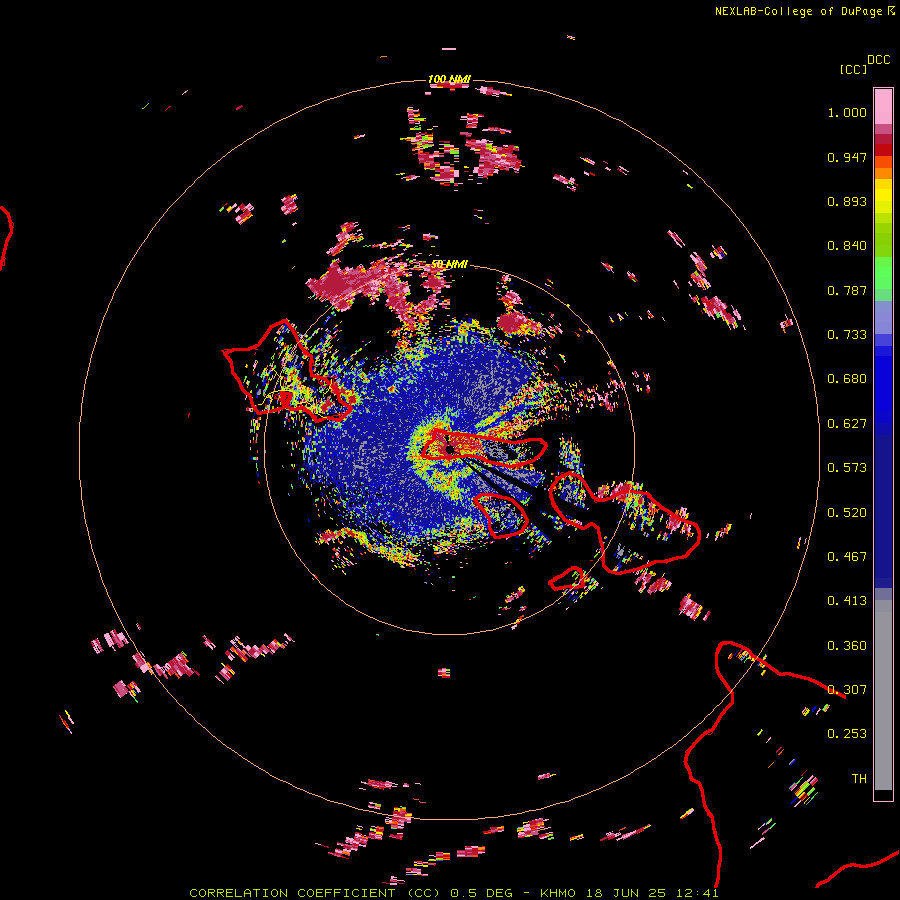Viewport: 900px width, 900px height.
Task: Select the 1.000 scale value
Action: pos(847,112)
